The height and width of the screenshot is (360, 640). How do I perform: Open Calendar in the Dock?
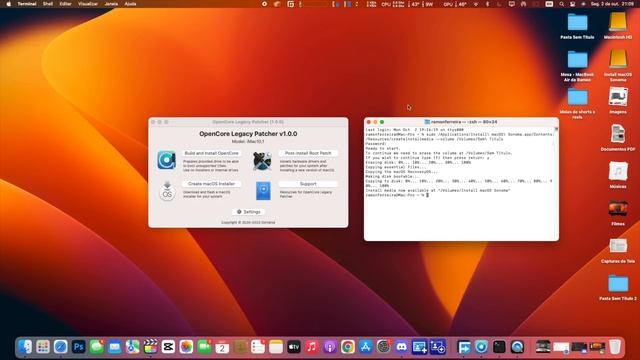pyautogui.click(x=222, y=347)
